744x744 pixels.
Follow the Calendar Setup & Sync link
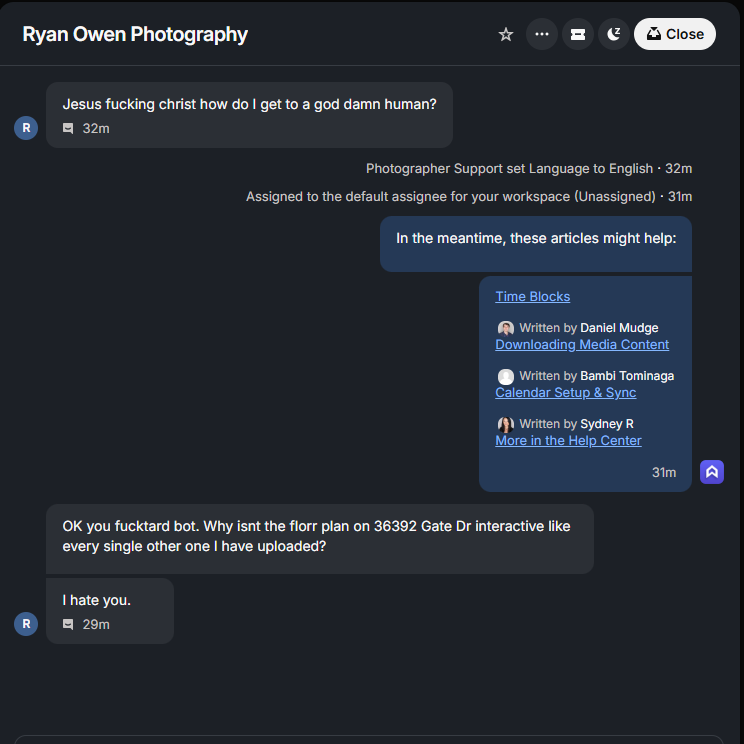[x=565, y=392]
